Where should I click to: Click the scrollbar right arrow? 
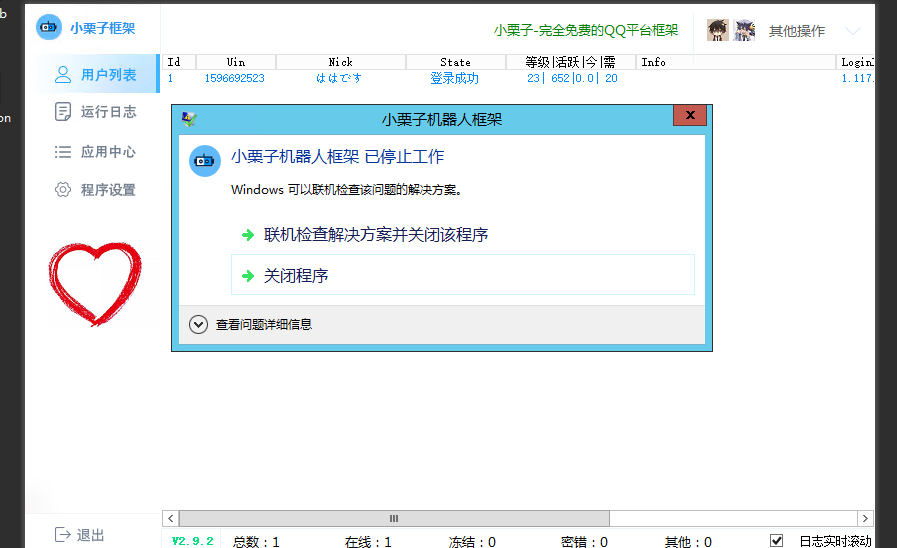click(866, 519)
